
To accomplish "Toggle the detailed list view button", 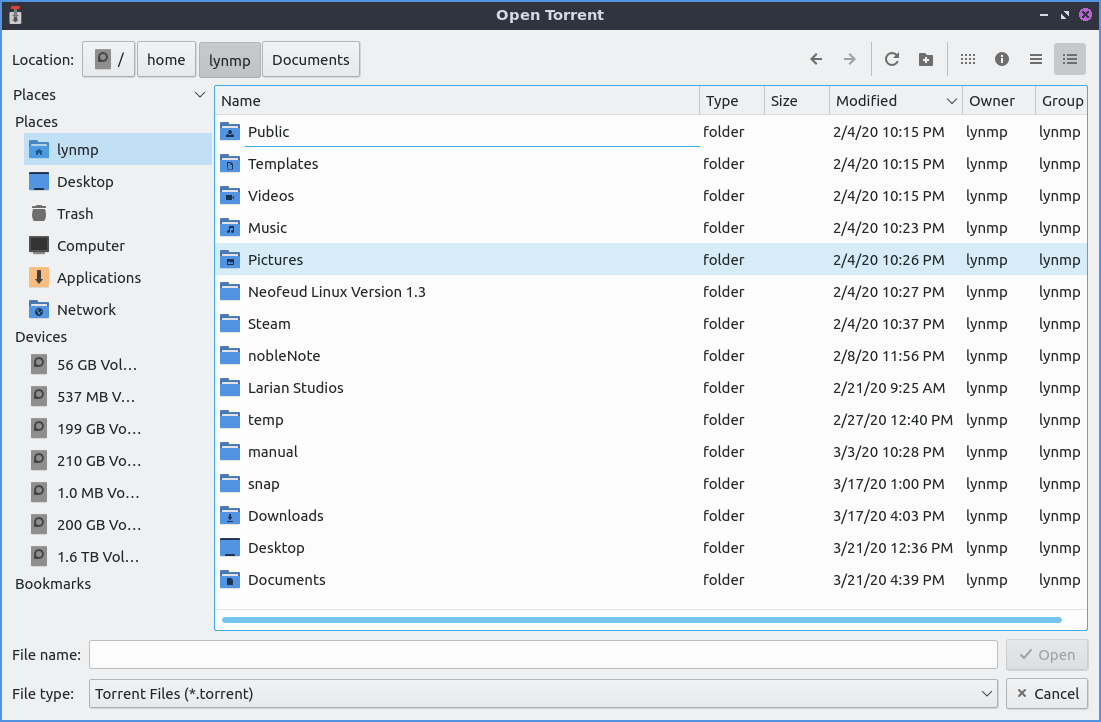I will tap(1069, 60).
